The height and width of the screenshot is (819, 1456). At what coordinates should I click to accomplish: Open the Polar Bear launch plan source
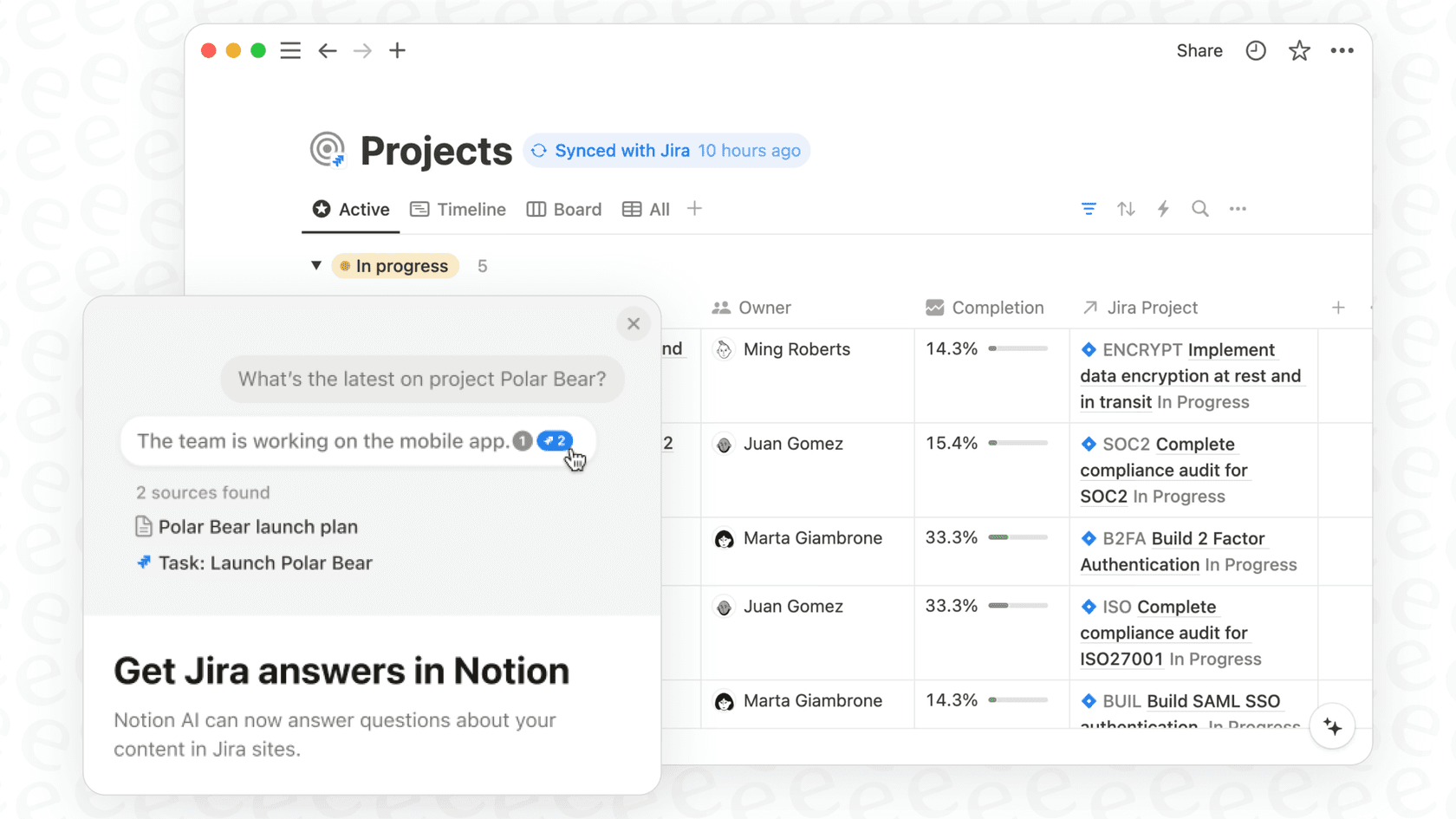click(x=257, y=526)
